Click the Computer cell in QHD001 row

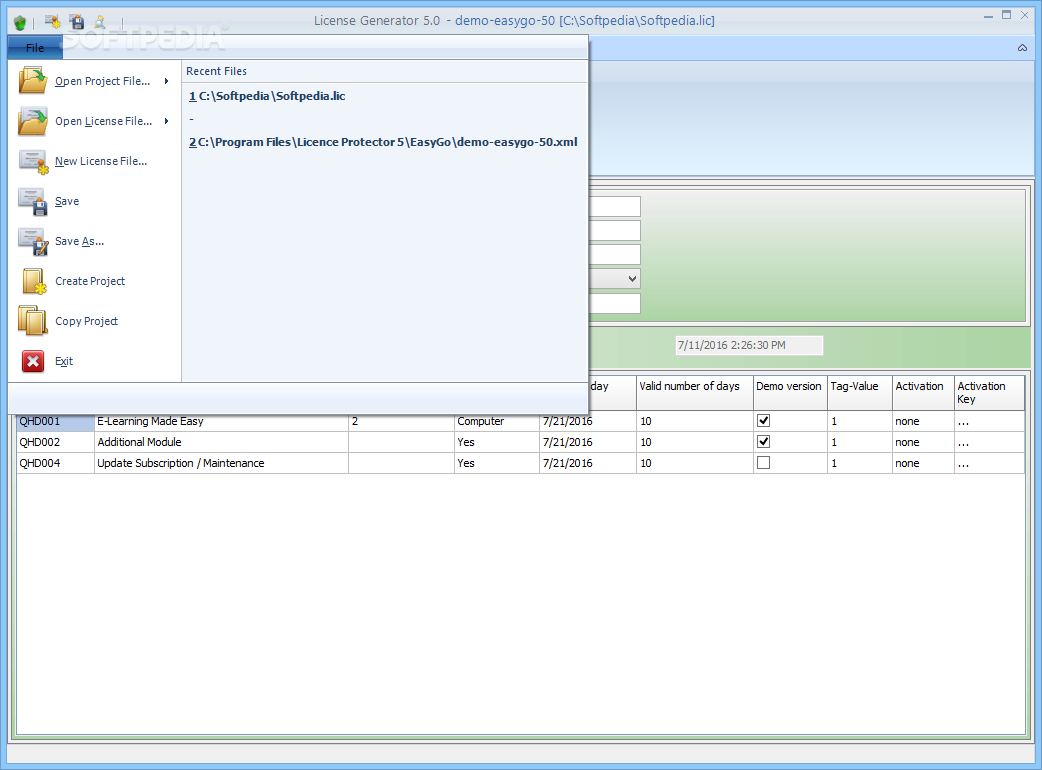click(496, 421)
